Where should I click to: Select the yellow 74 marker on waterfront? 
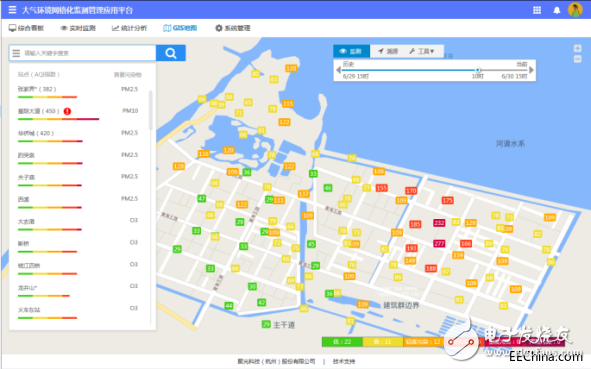click(352, 158)
